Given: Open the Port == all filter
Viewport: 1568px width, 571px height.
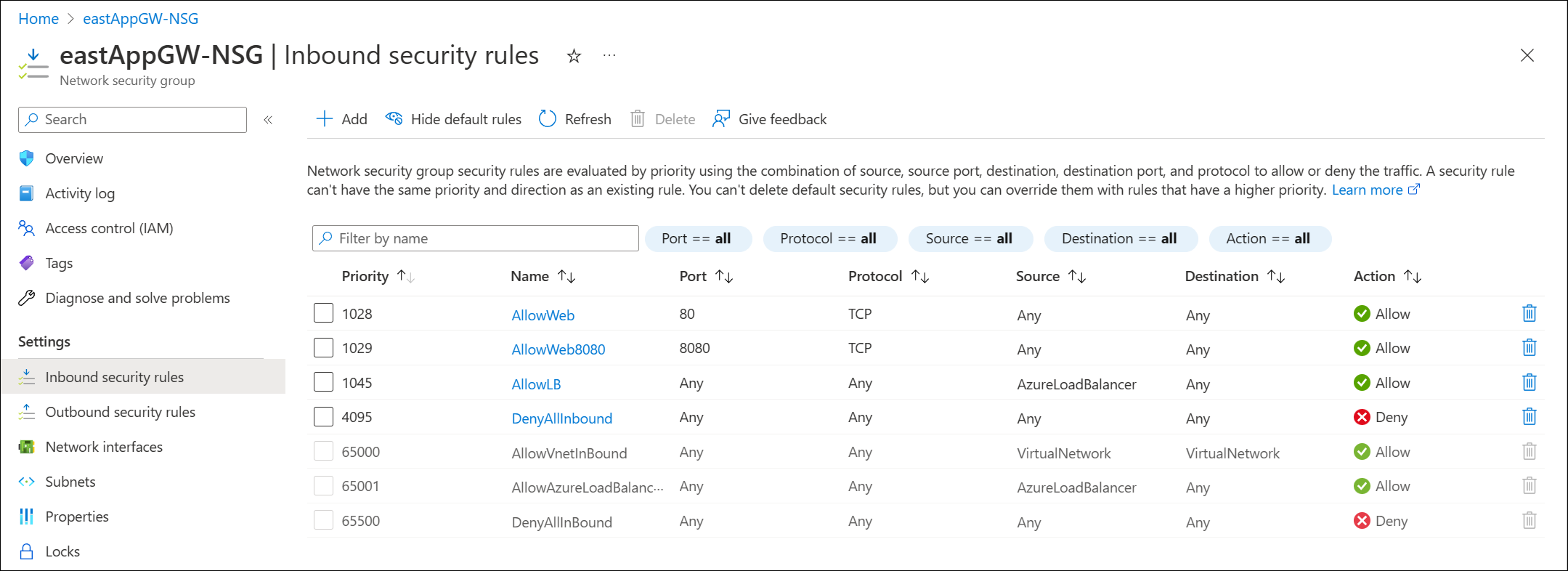Looking at the screenshot, I should [697, 238].
